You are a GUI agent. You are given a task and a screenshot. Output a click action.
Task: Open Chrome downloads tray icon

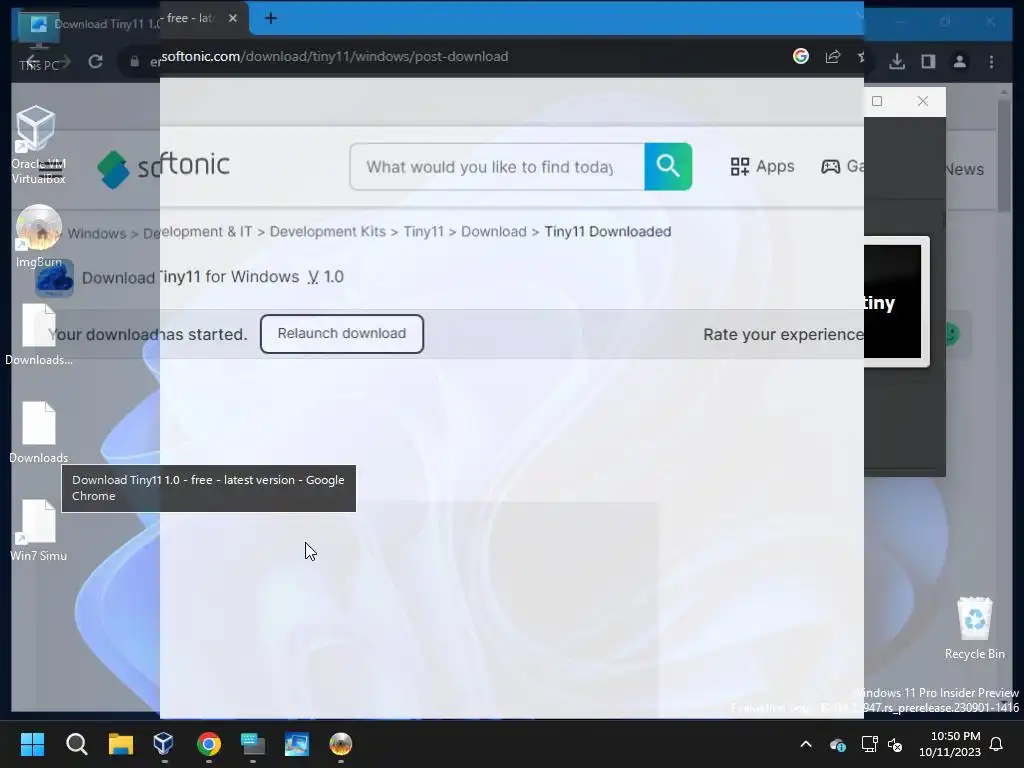897,61
